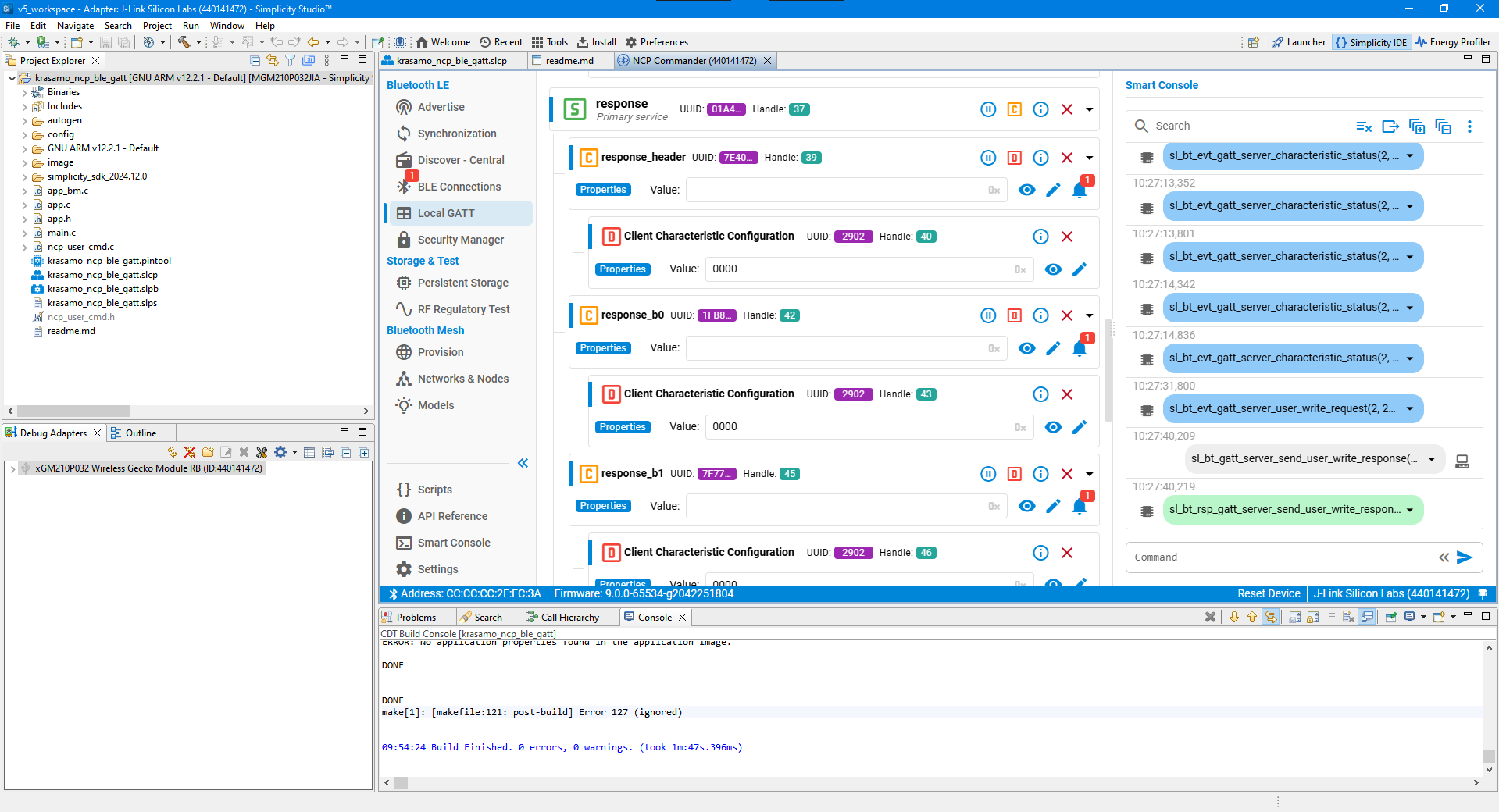The image size is (1499, 812).
Task: Expand simplicity_sdk_2024.12.0 folder
Action: pyautogui.click(x=24, y=177)
